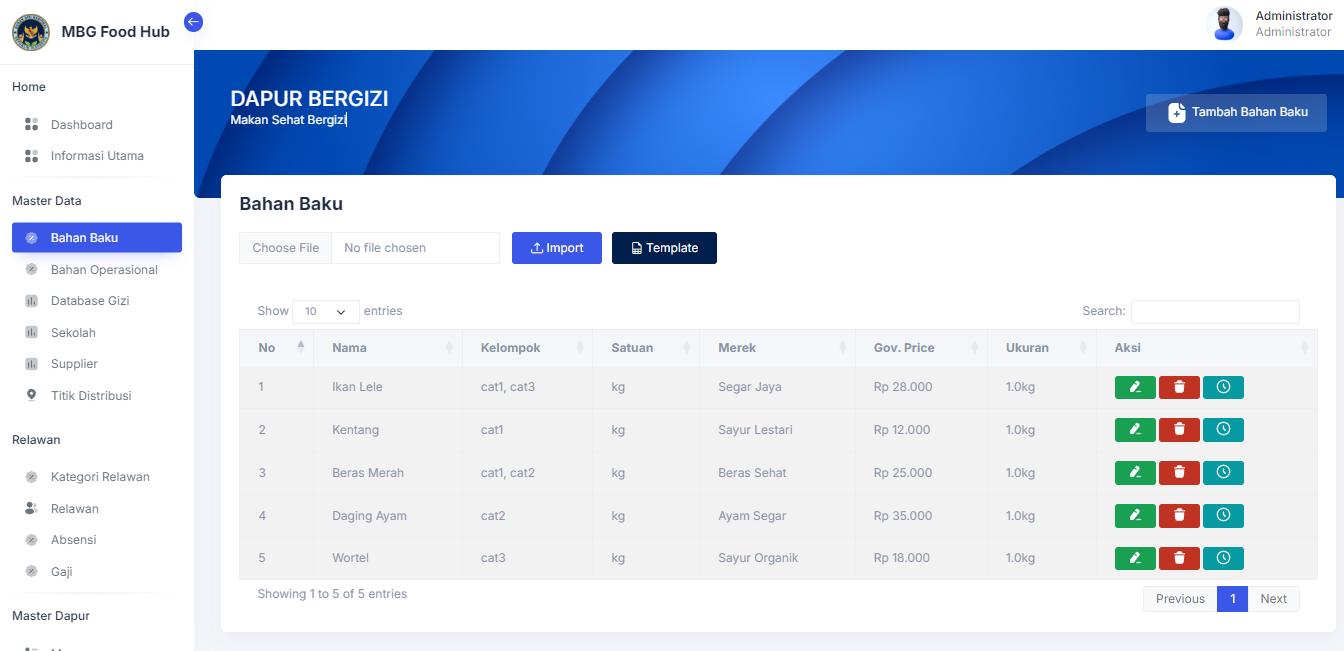The width and height of the screenshot is (1344, 651).
Task: Click the delete icon for Wortel row
Action: 1179,558
